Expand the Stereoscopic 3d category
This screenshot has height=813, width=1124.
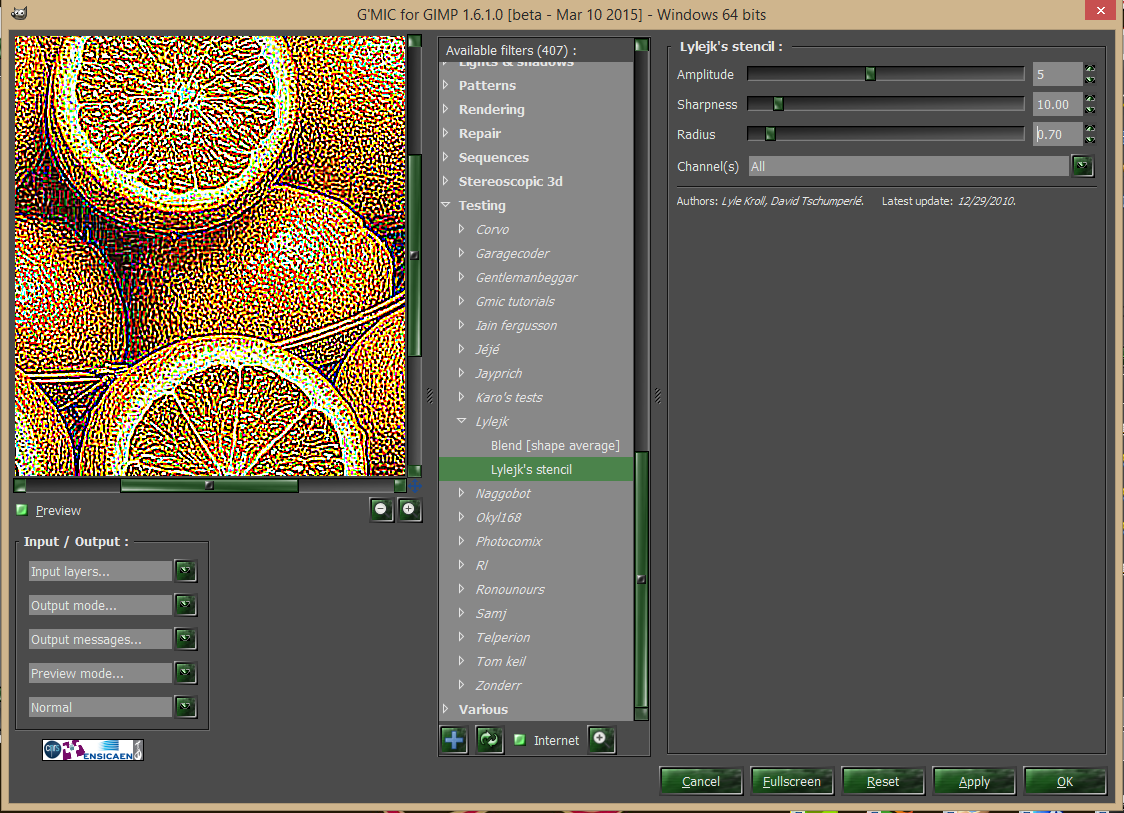point(446,181)
